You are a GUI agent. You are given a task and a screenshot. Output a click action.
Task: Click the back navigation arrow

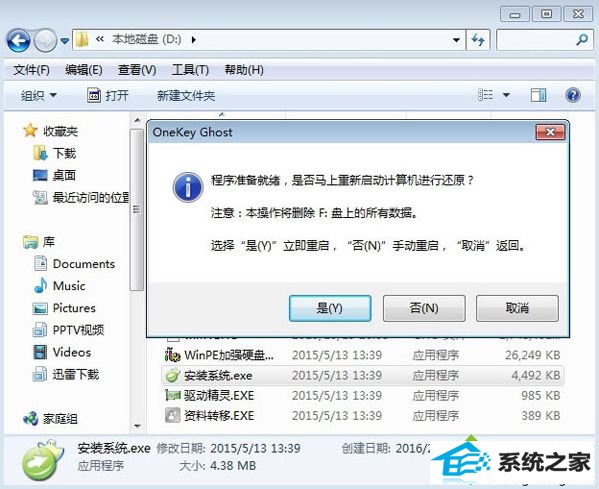pos(18,40)
